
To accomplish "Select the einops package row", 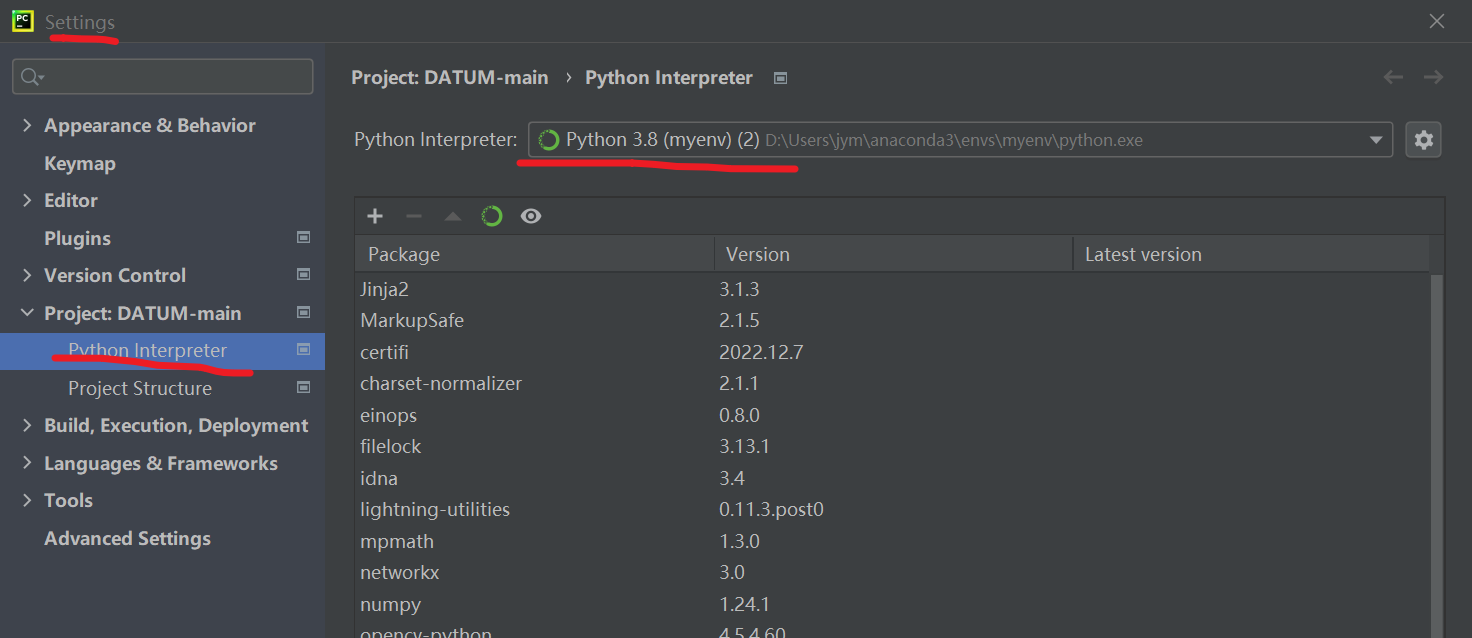I will pos(892,415).
